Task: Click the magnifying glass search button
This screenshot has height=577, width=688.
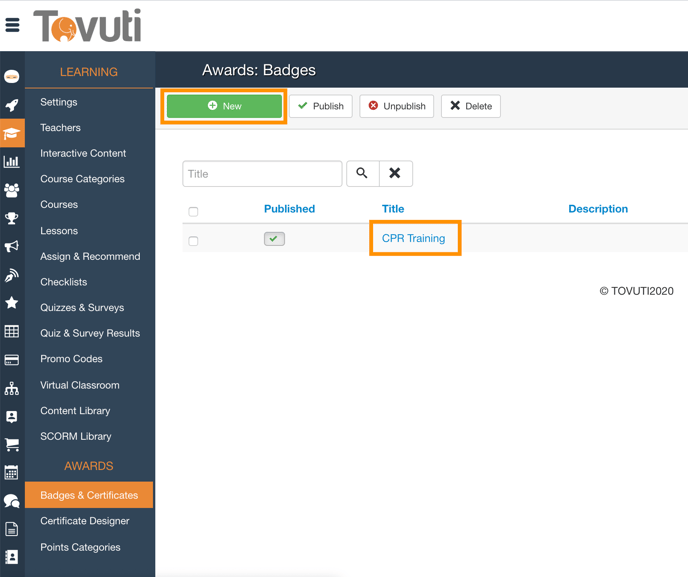Action: coord(362,174)
